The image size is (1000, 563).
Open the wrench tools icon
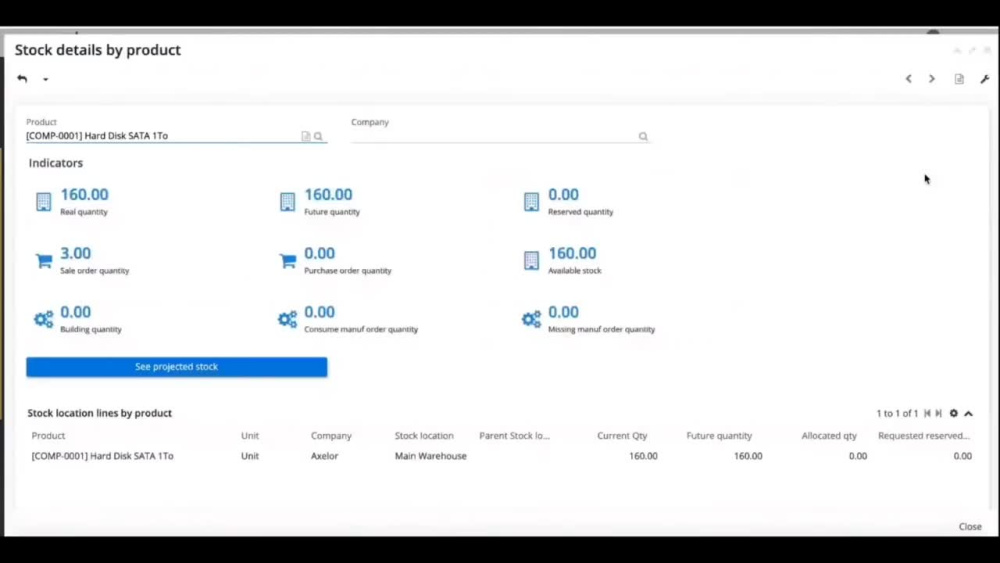[985, 79]
